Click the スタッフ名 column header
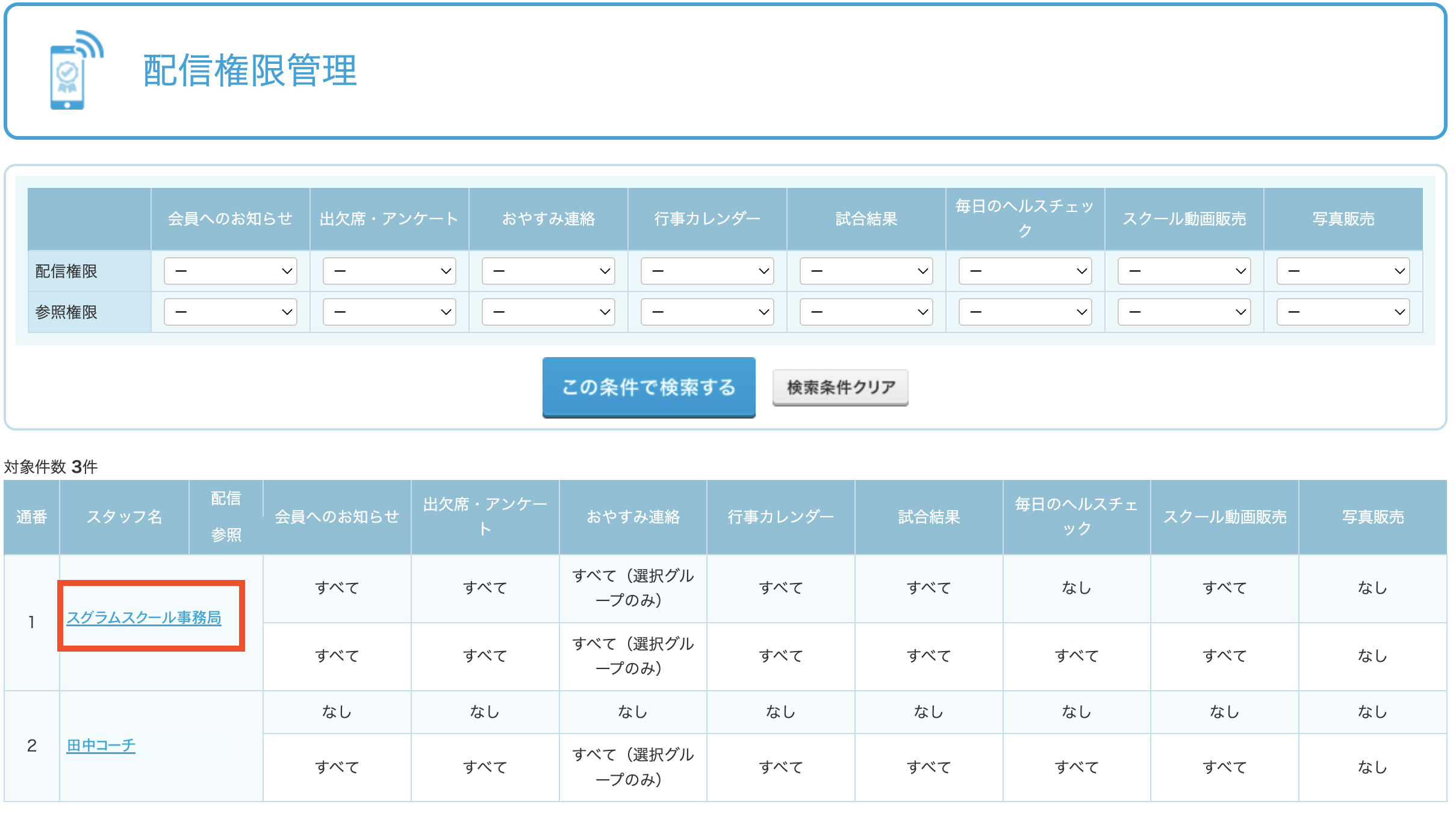This screenshot has height=813, width=1456. (125, 517)
